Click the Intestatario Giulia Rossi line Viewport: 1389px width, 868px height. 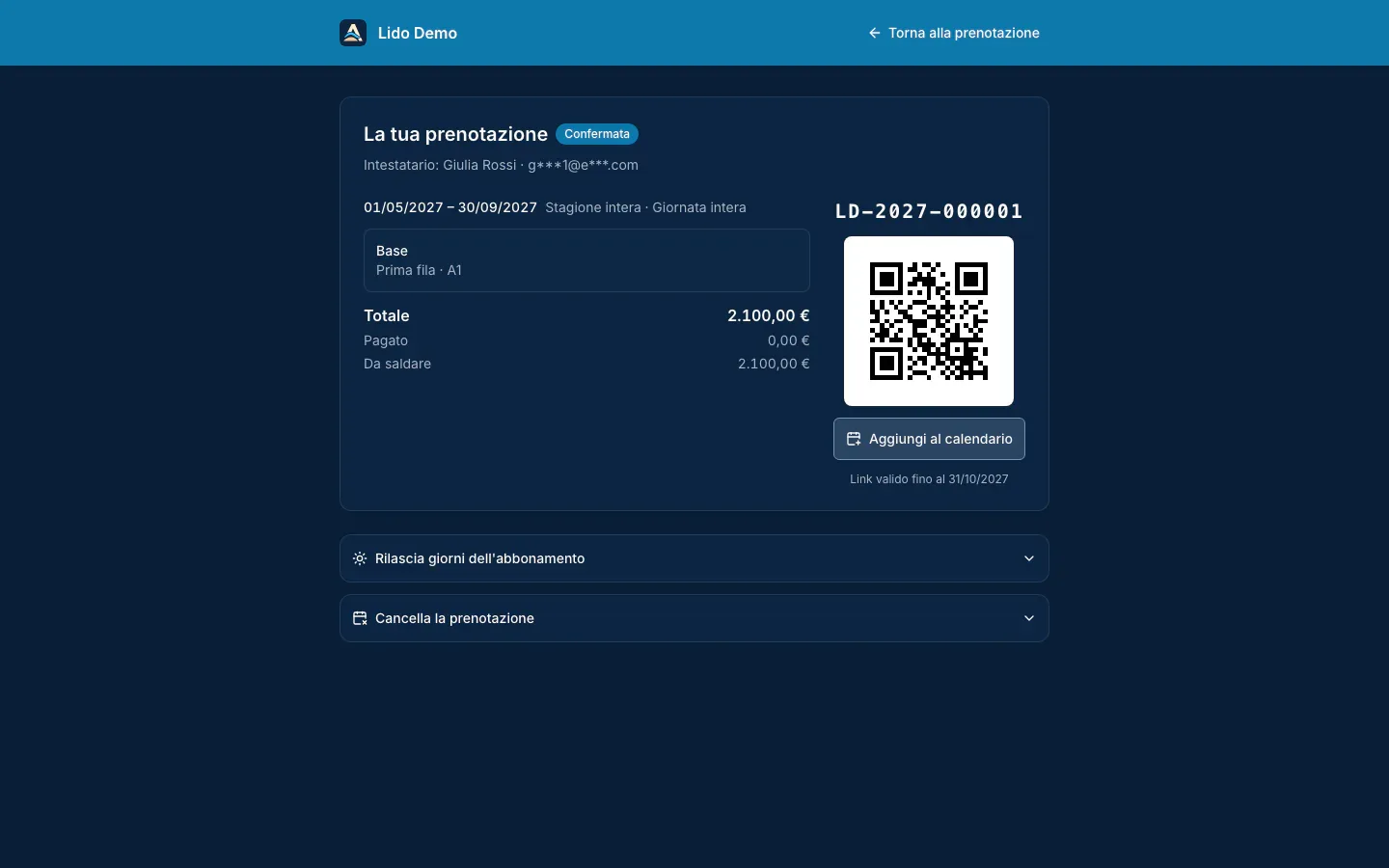(501, 165)
